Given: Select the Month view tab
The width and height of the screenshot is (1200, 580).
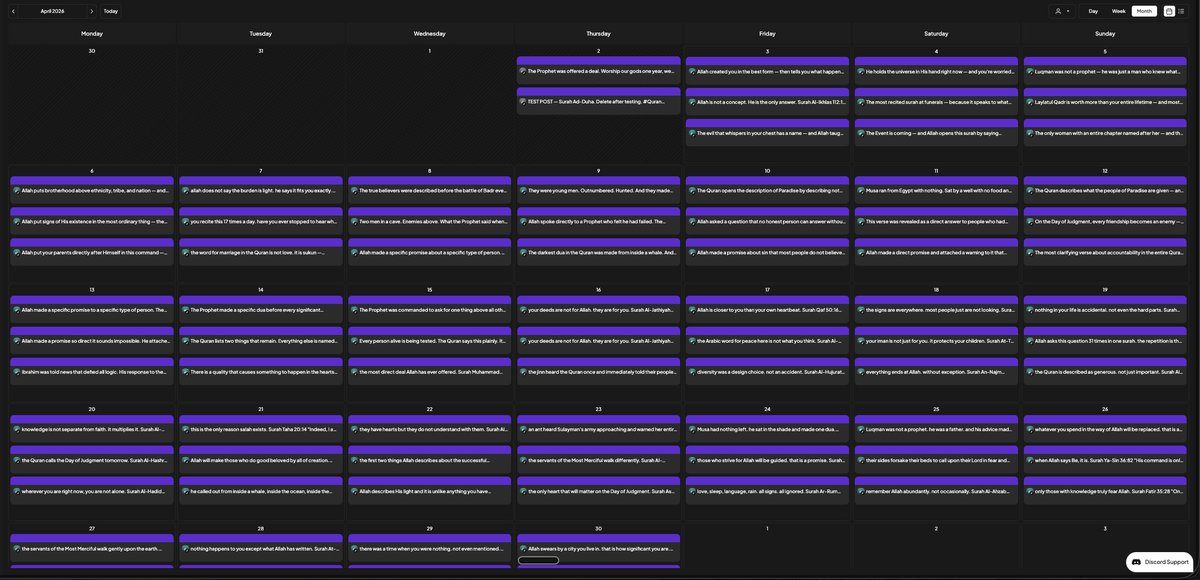Looking at the screenshot, I should (1144, 11).
